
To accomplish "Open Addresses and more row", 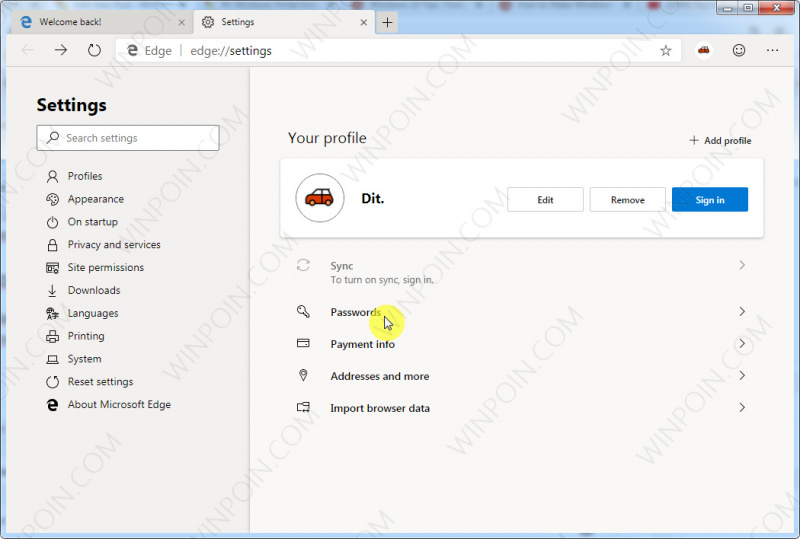I will pyautogui.click(x=521, y=376).
